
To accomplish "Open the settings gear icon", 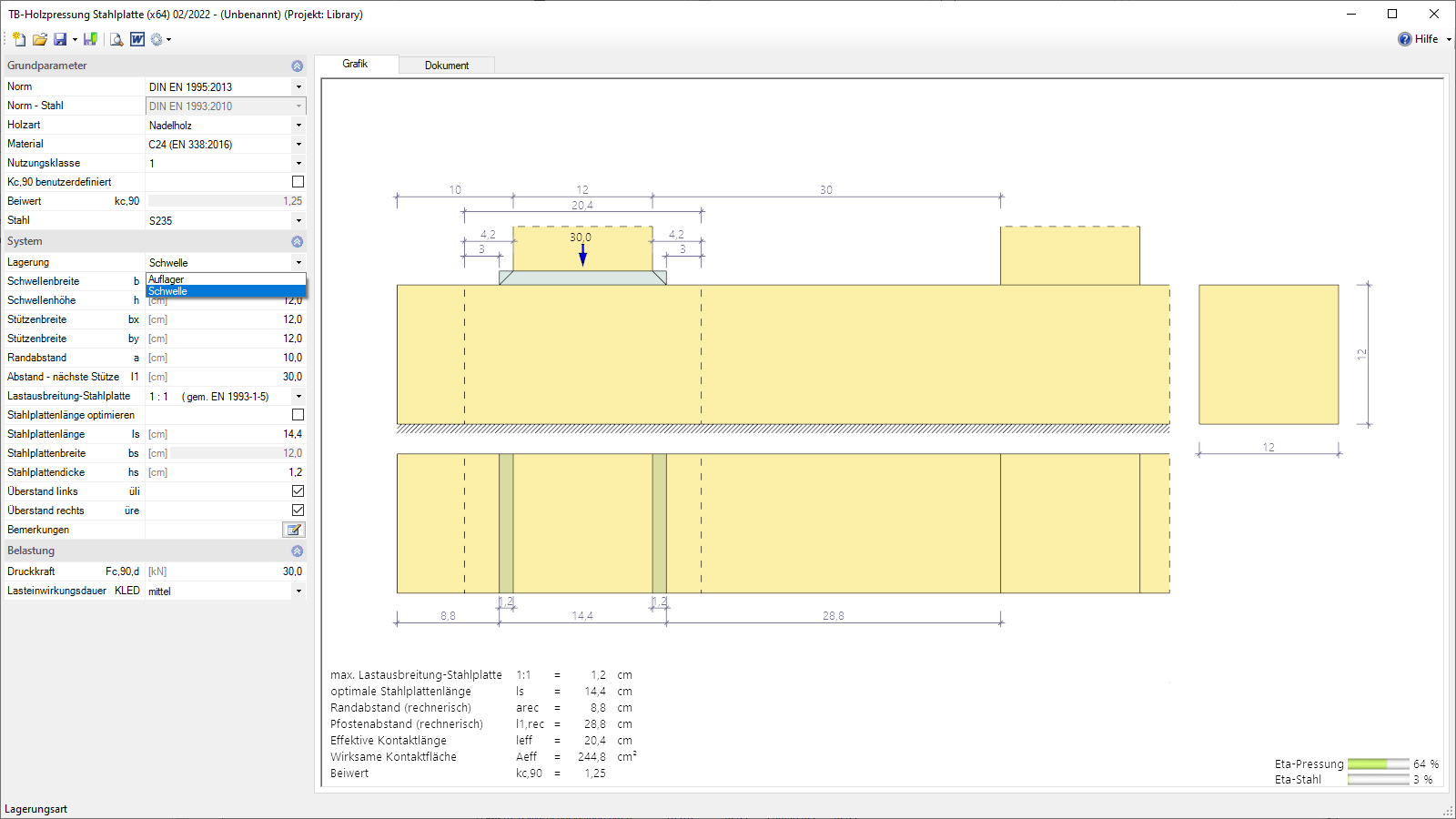I will click(157, 39).
